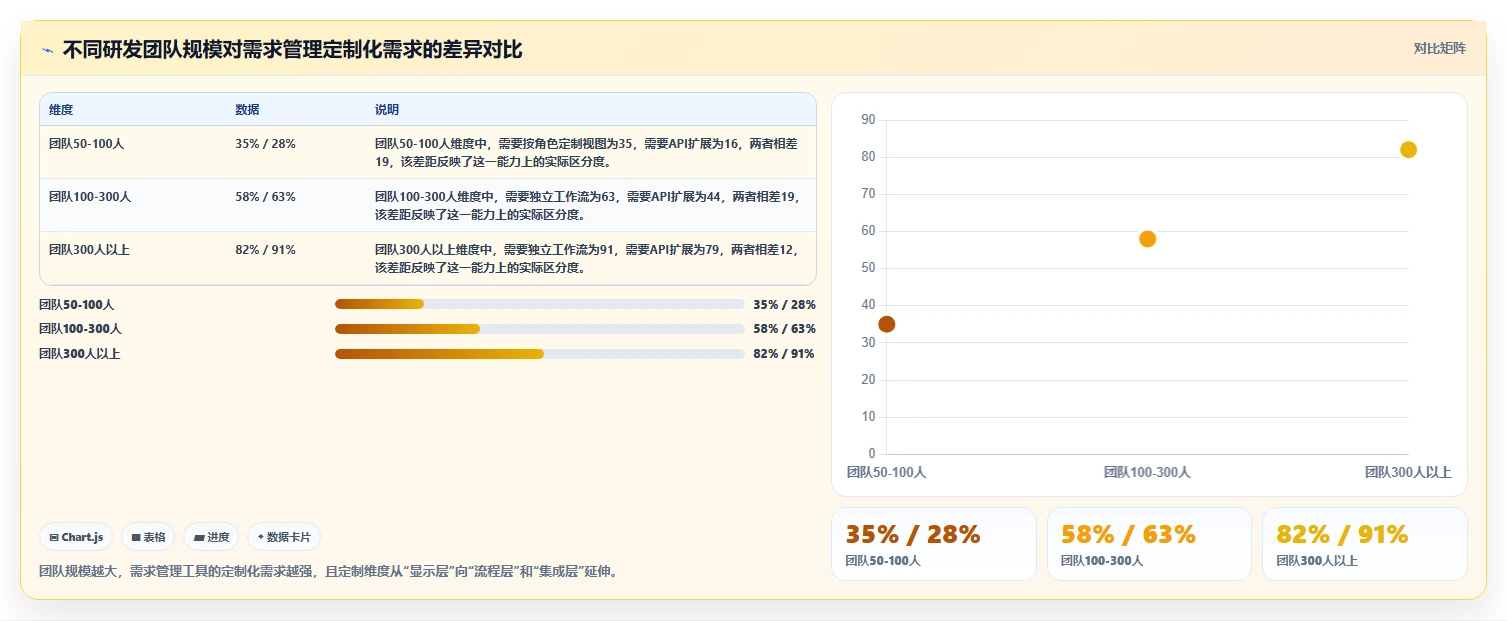Click progress value 82% / 91%
This screenshot has height=621, width=1507.
tap(784, 354)
